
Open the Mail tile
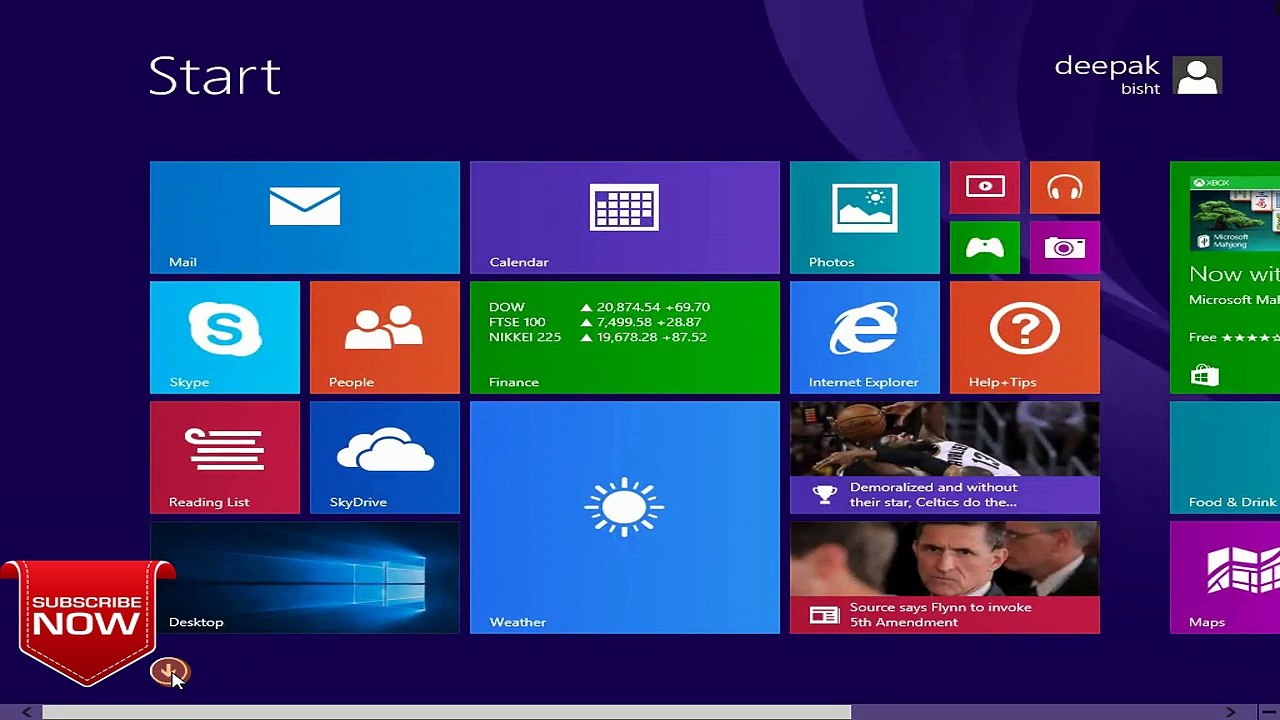click(x=305, y=217)
